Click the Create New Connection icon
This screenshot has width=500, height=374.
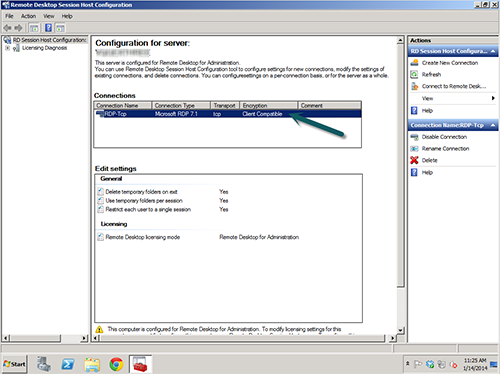414,63
